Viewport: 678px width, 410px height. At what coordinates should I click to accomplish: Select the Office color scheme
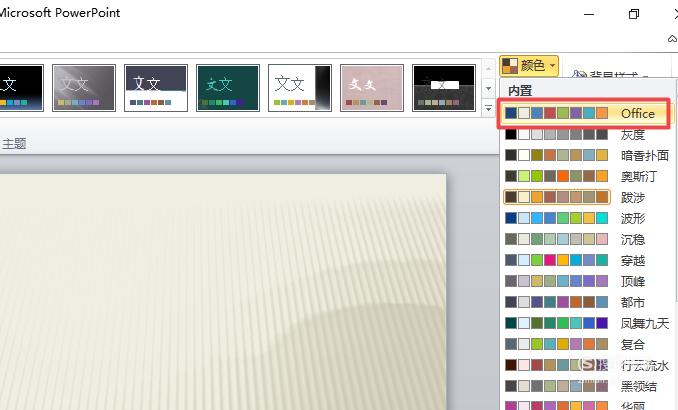click(x=584, y=113)
